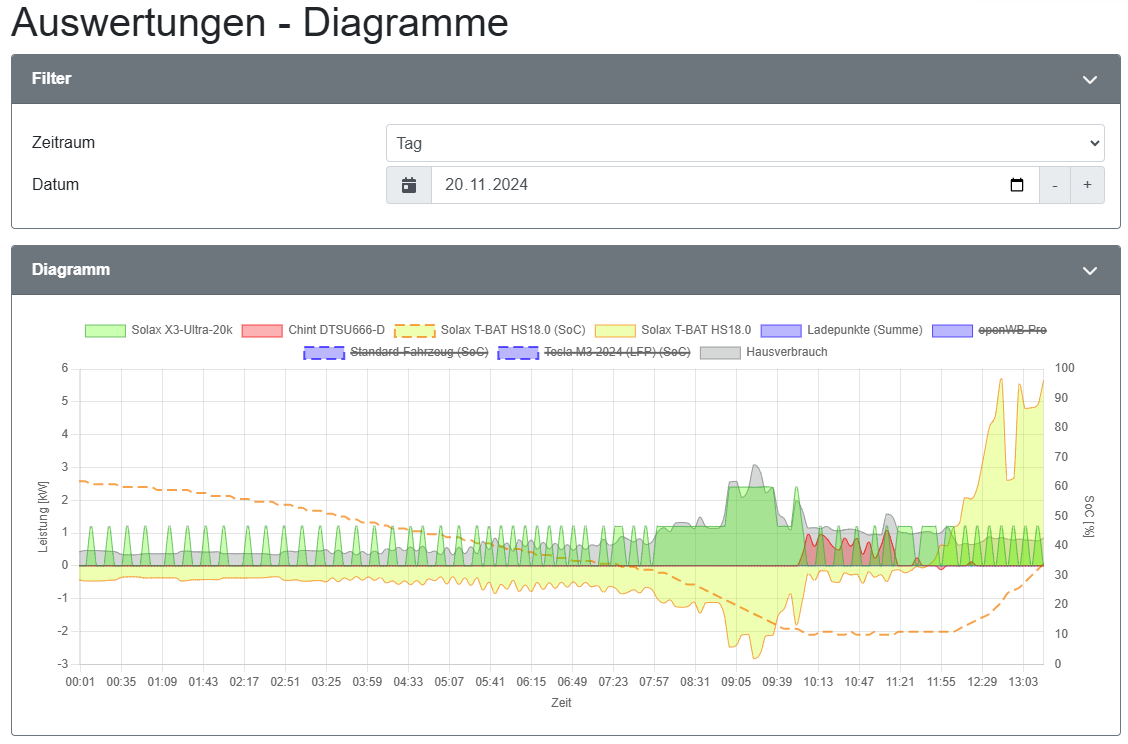This screenshot has height=744, width=1128.
Task: Click the Filter panel header title
Action: click(51, 78)
